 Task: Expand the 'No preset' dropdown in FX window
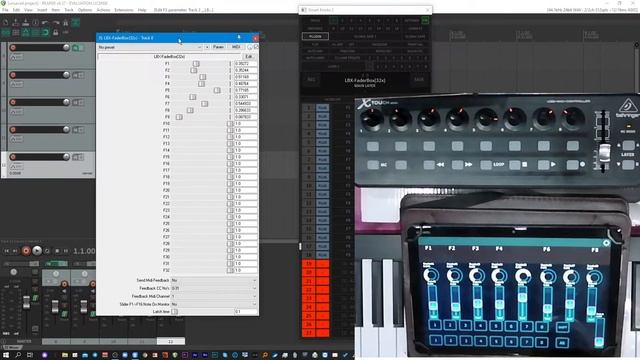(x=150, y=47)
